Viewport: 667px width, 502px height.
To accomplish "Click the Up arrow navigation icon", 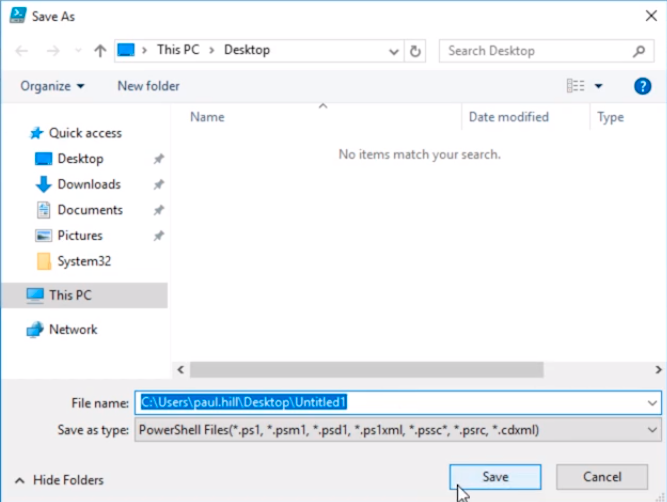I will (100, 51).
